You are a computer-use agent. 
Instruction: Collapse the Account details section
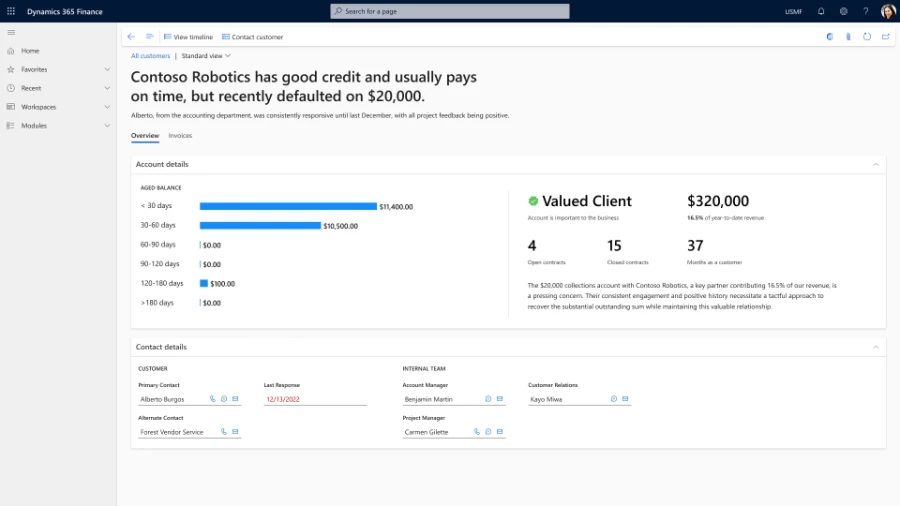click(876, 164)
